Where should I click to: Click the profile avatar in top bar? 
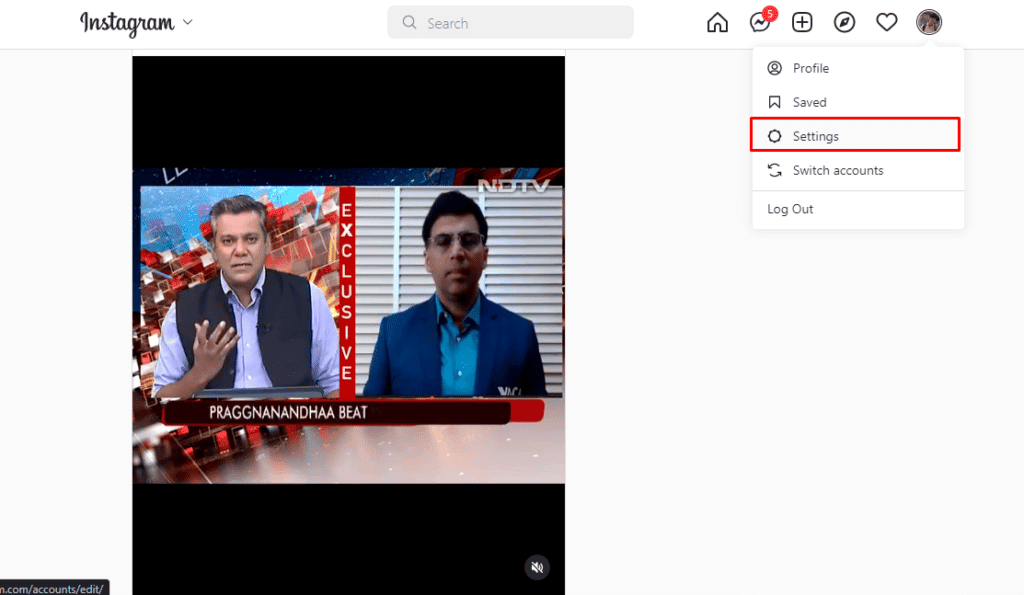pos(929,22)
